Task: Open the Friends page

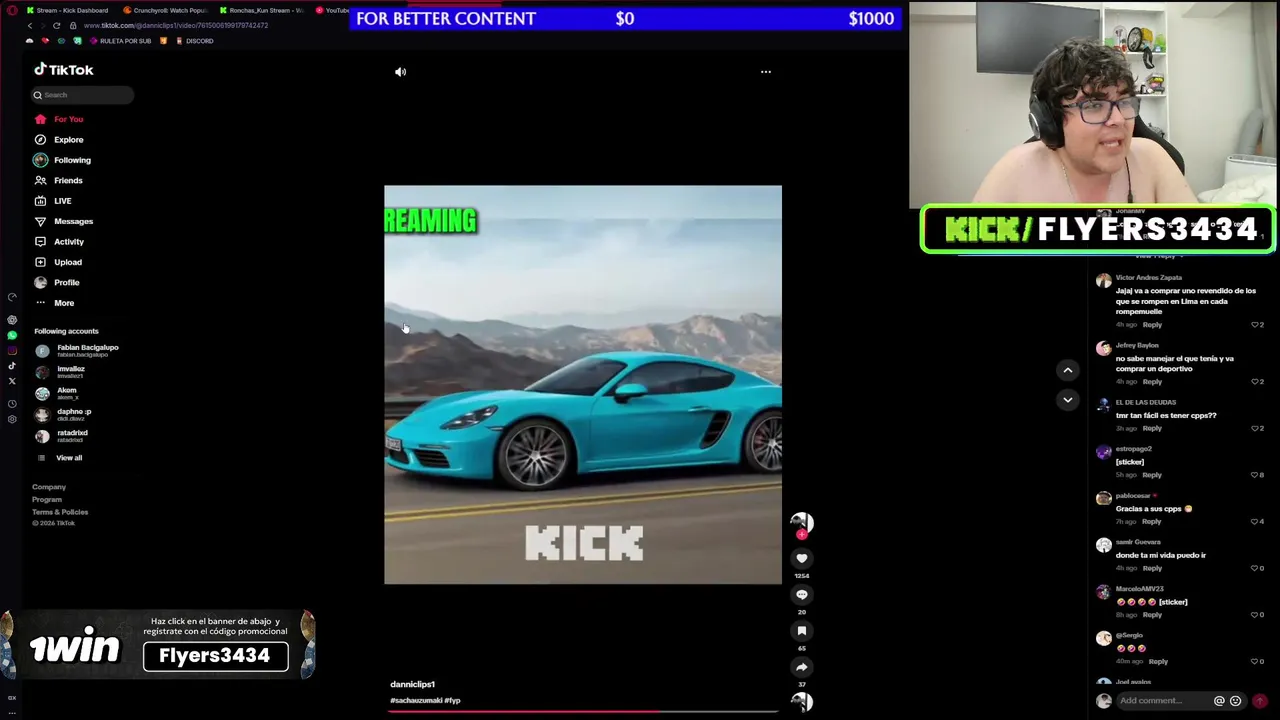Action: [60, 181]
